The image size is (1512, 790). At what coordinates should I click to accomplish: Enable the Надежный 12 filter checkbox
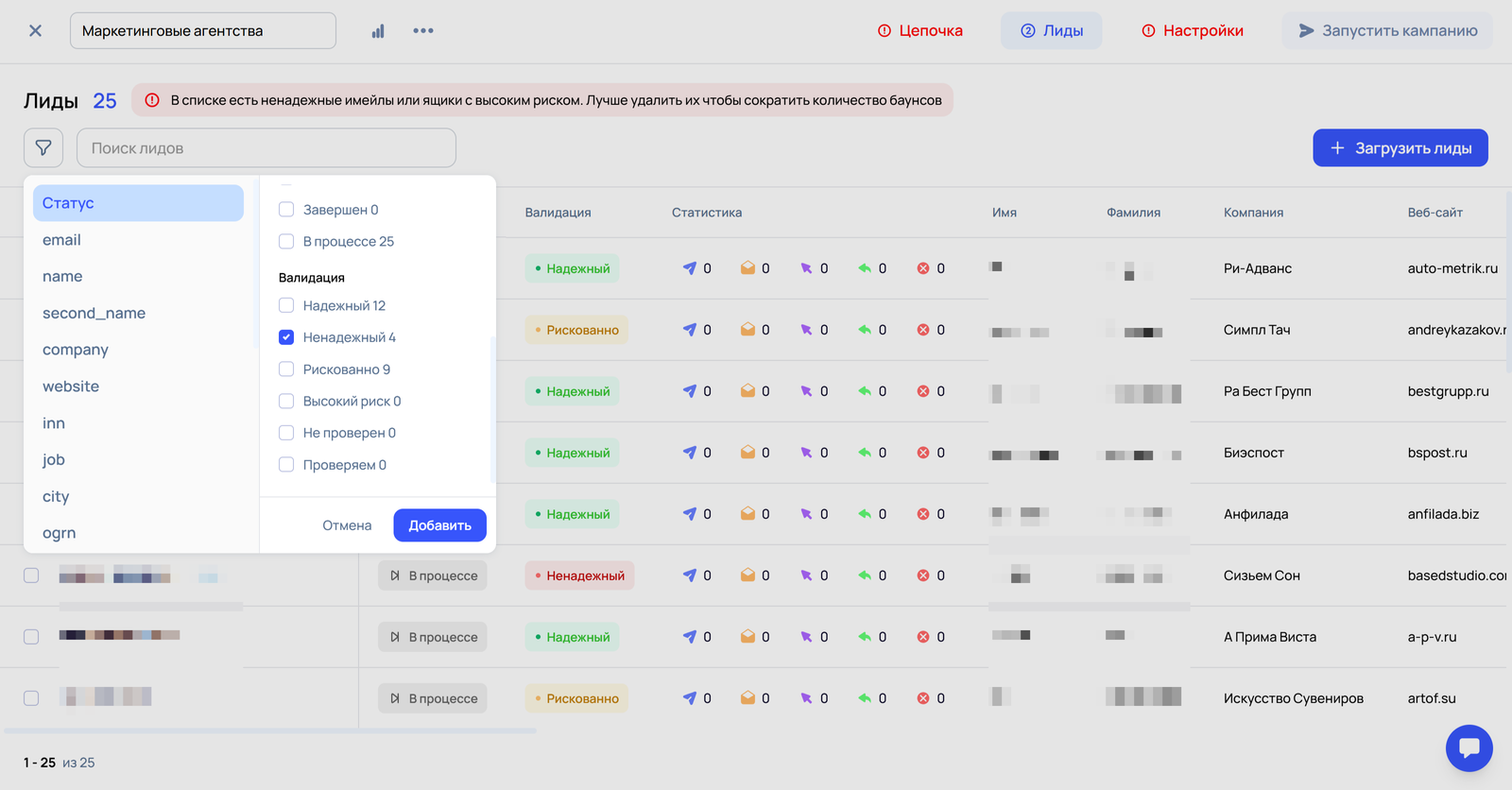click(x=286, y=305)
